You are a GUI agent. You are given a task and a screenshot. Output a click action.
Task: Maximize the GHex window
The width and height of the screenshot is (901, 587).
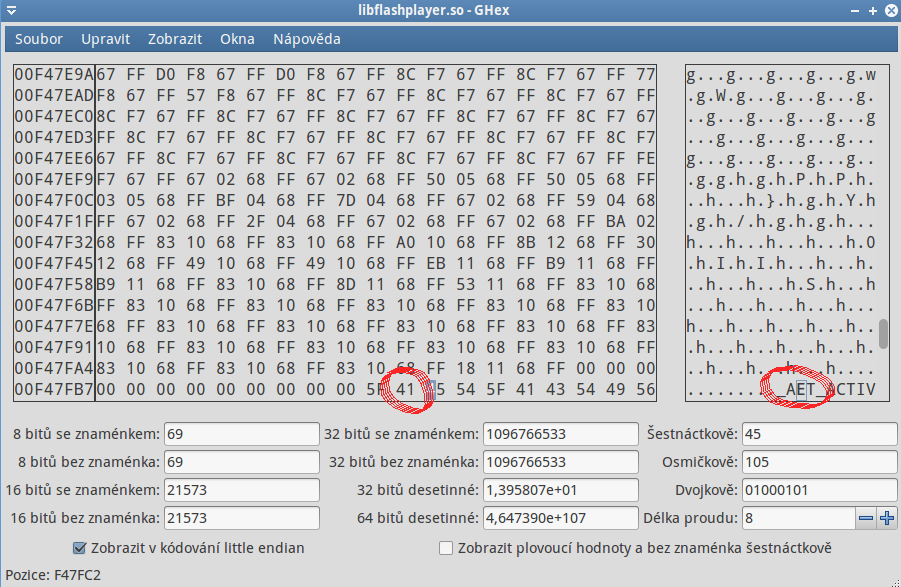tap(873, 10)
